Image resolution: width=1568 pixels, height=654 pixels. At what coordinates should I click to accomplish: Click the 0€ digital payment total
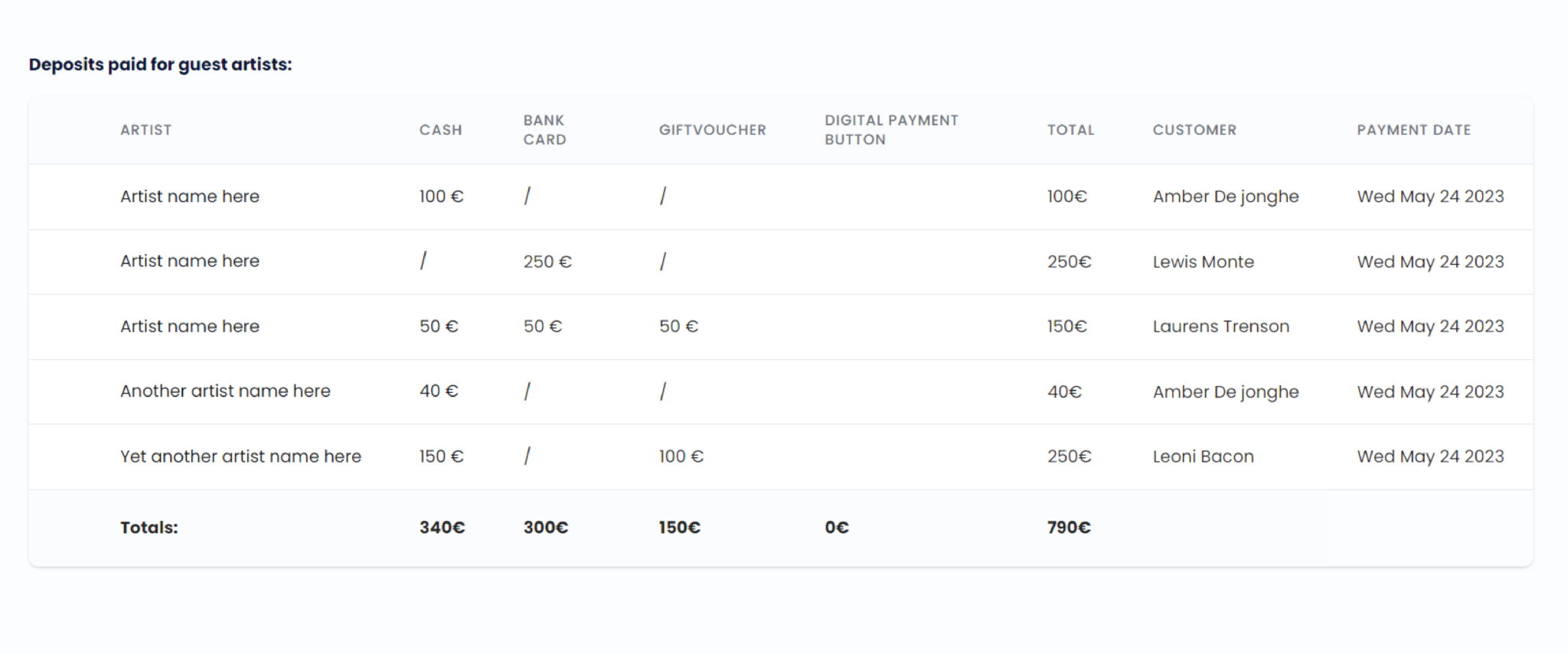tap(837, 528)
